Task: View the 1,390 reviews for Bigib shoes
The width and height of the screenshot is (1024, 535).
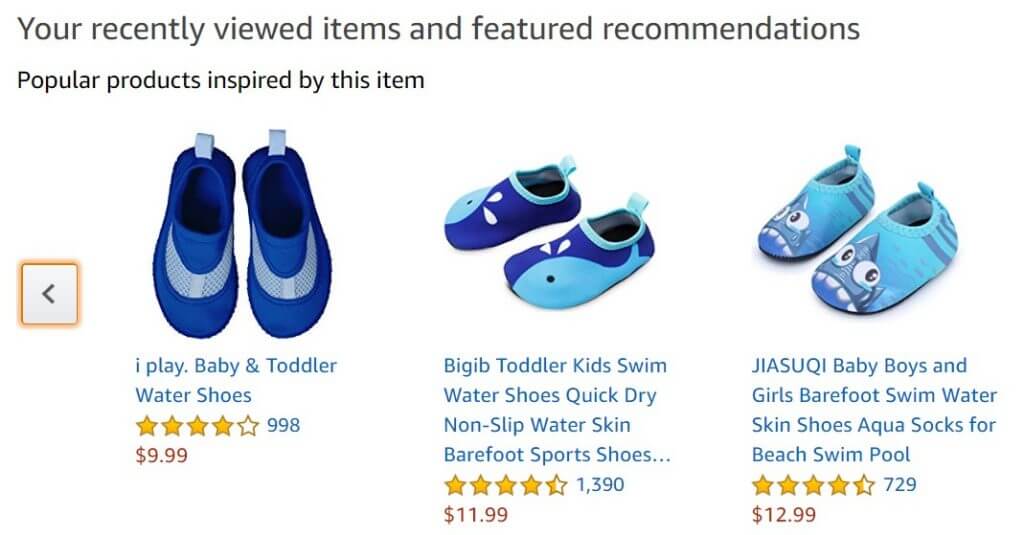Action: point(600,486)
